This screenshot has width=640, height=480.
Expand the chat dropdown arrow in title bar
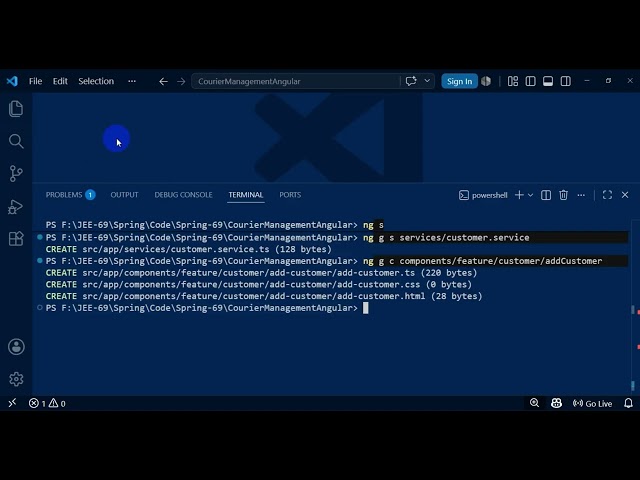pyautogui.click(x=427, y=81)
